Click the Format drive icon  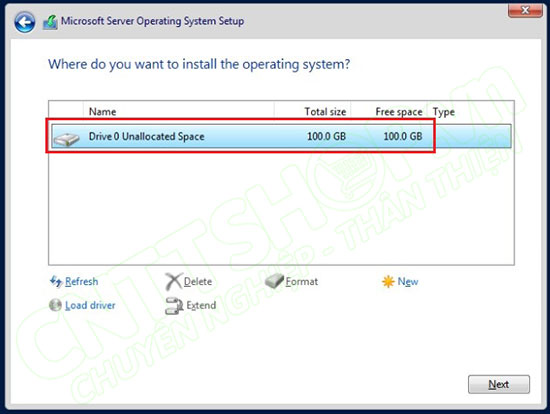(275, 281)
